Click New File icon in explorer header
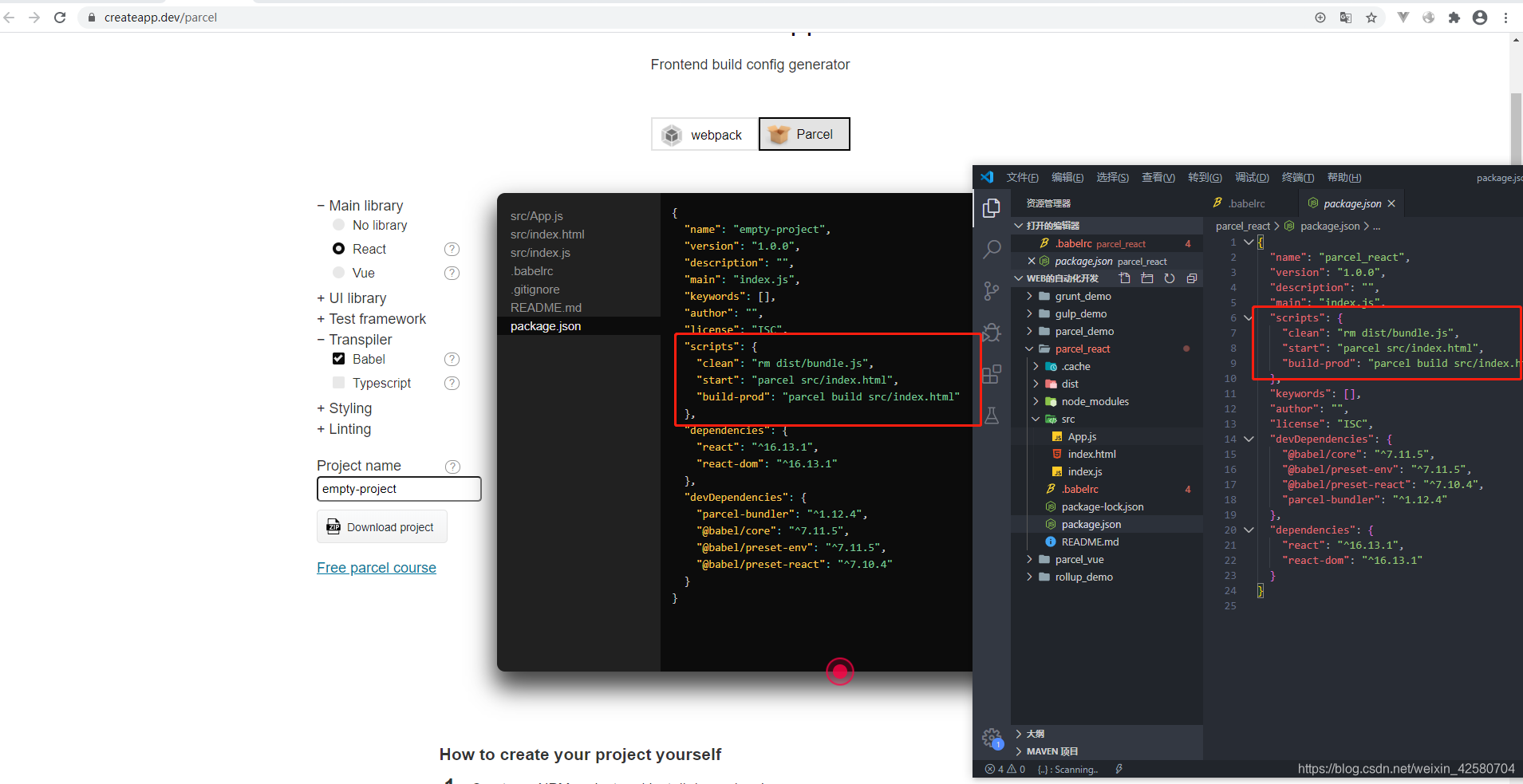The height and width of the screenshot is (784, 1523). coord(1125,278)
